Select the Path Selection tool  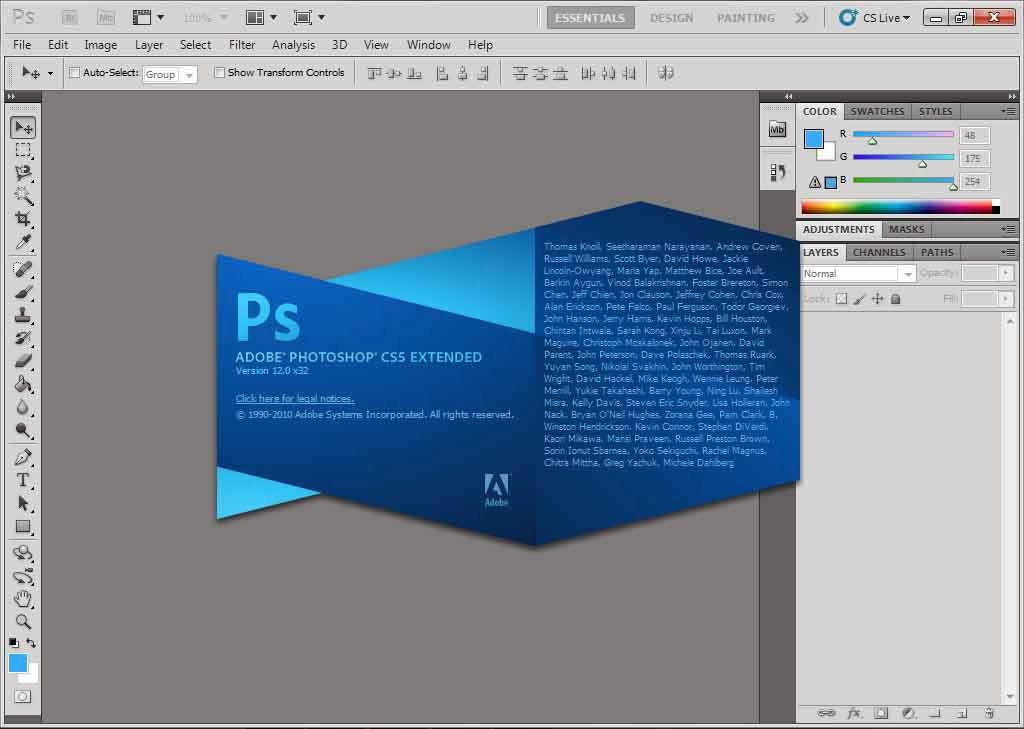pos(23,504)
